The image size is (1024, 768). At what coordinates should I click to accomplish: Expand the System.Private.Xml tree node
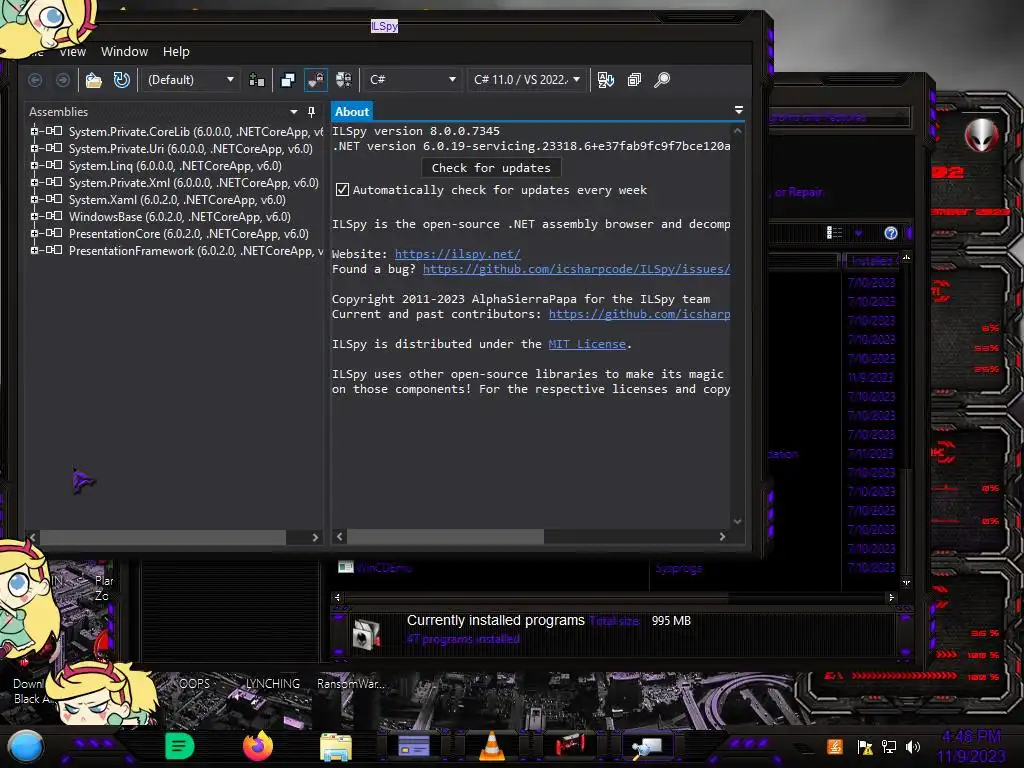34,182
